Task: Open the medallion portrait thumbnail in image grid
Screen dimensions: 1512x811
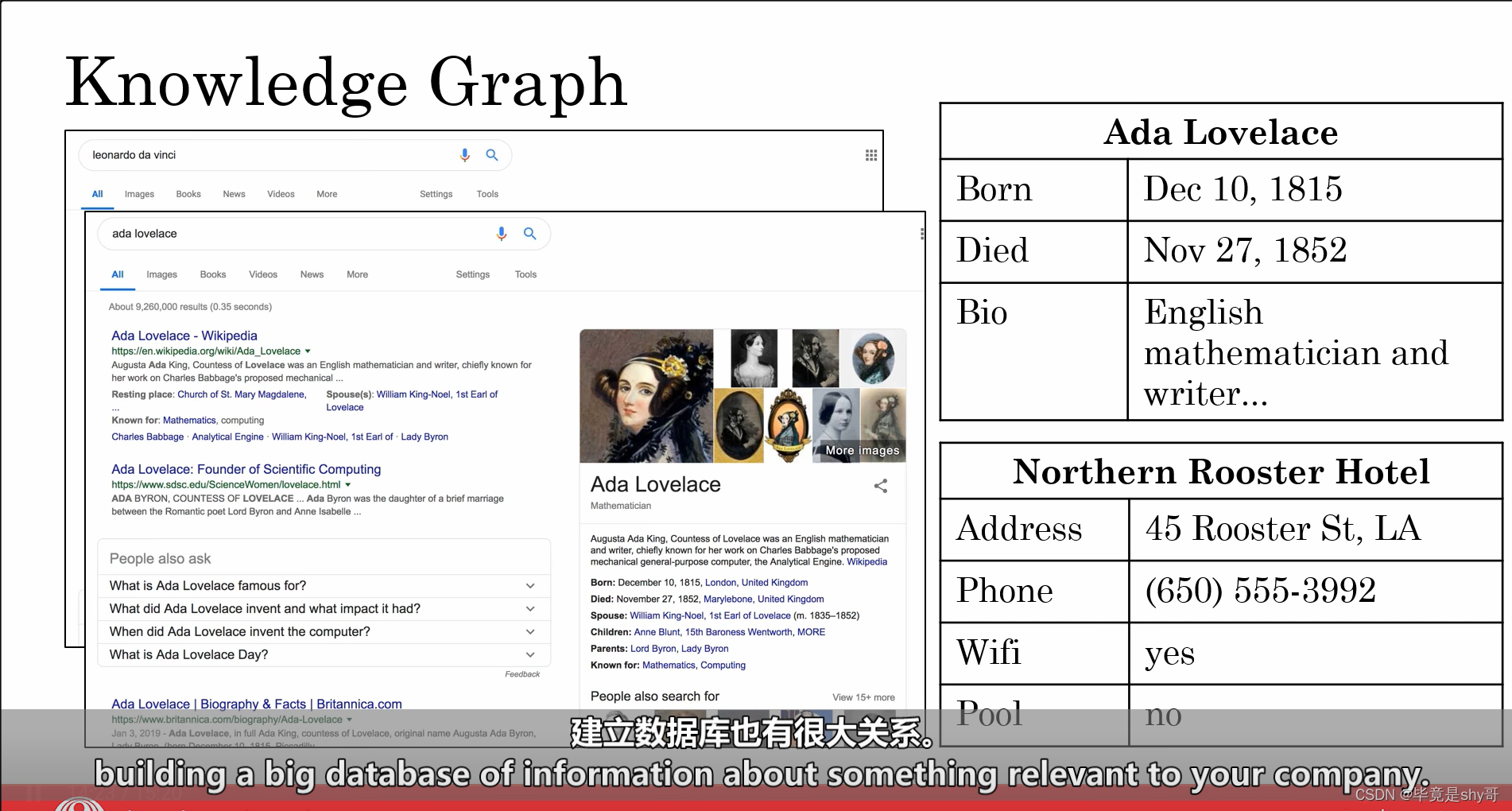Action: [788, 425]
